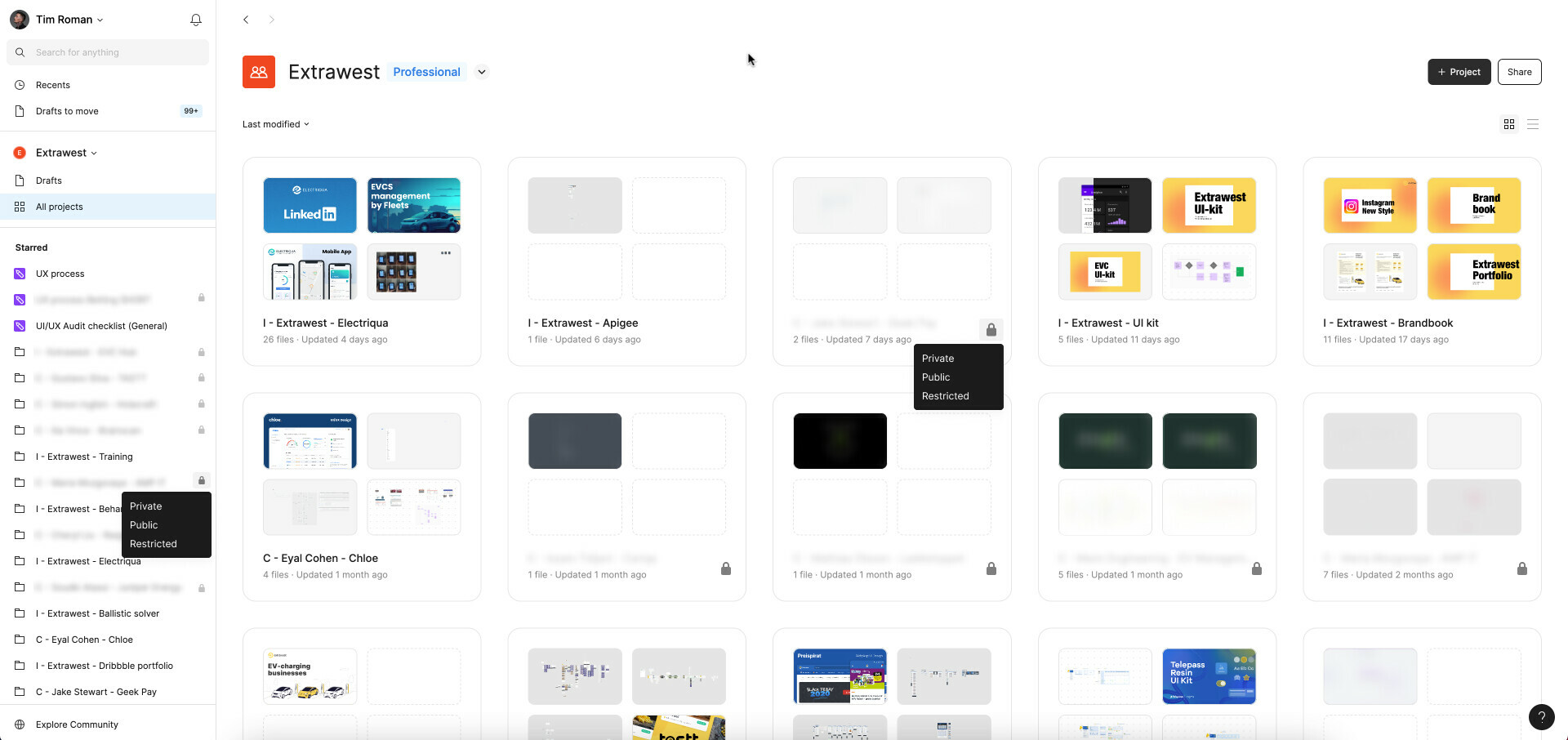Image resolution: width=1568 pixels, height=740 pixels.
Task: Open the I - Extrawest - UI kit project title
Action: tap(1108, 323)
